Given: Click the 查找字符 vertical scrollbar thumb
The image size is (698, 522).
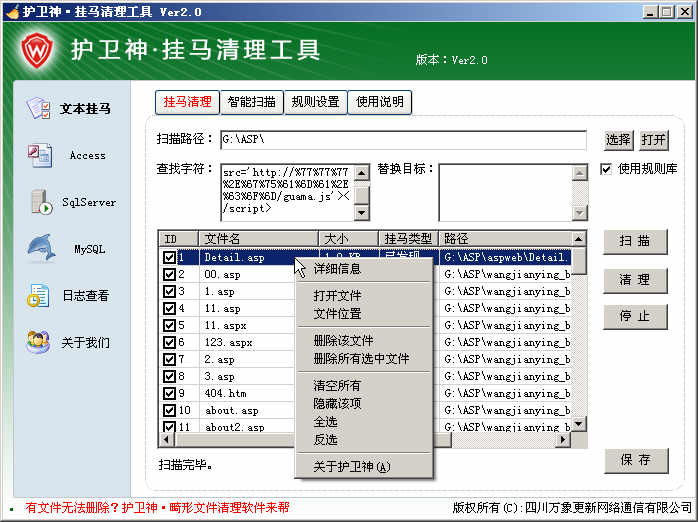Looking at the screenshot, I should (362, 195).
